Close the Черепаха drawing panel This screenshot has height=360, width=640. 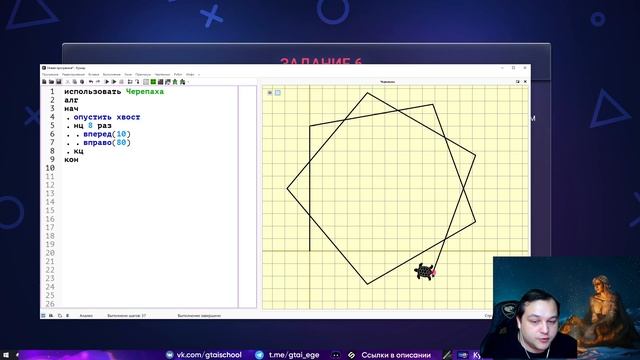pyautogui.click(x=525, y=82)
